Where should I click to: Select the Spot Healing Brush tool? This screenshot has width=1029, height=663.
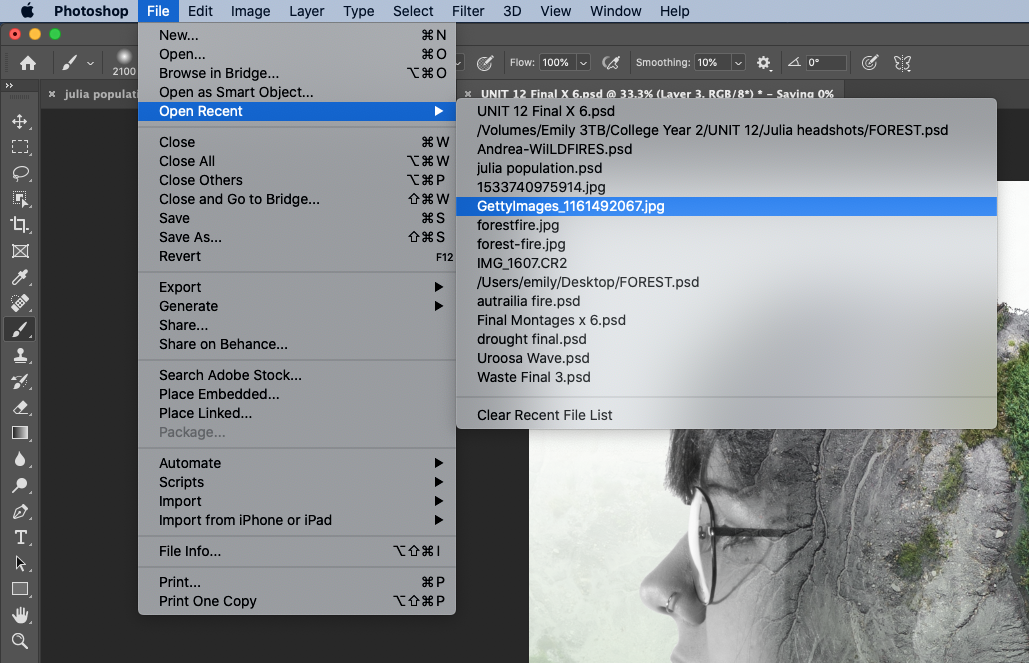click(x=20, y=303)
